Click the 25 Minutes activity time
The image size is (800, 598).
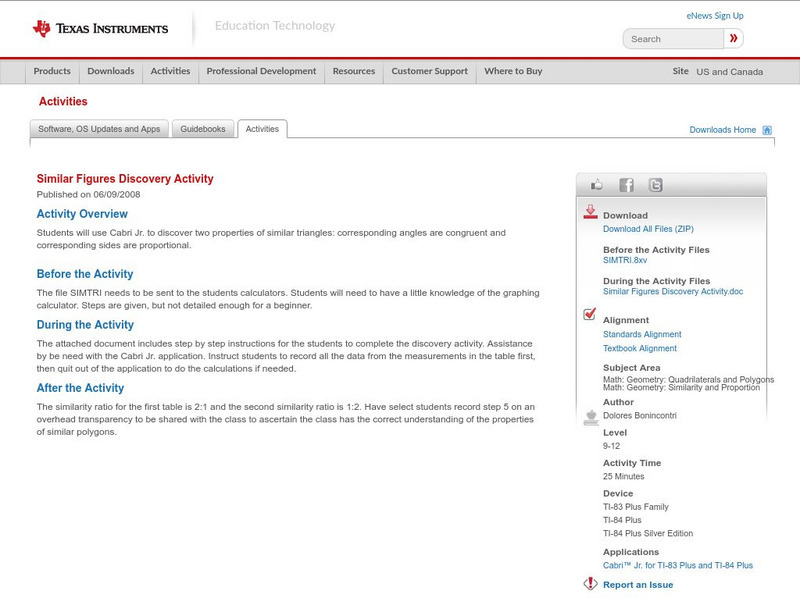tap(623, 476)
